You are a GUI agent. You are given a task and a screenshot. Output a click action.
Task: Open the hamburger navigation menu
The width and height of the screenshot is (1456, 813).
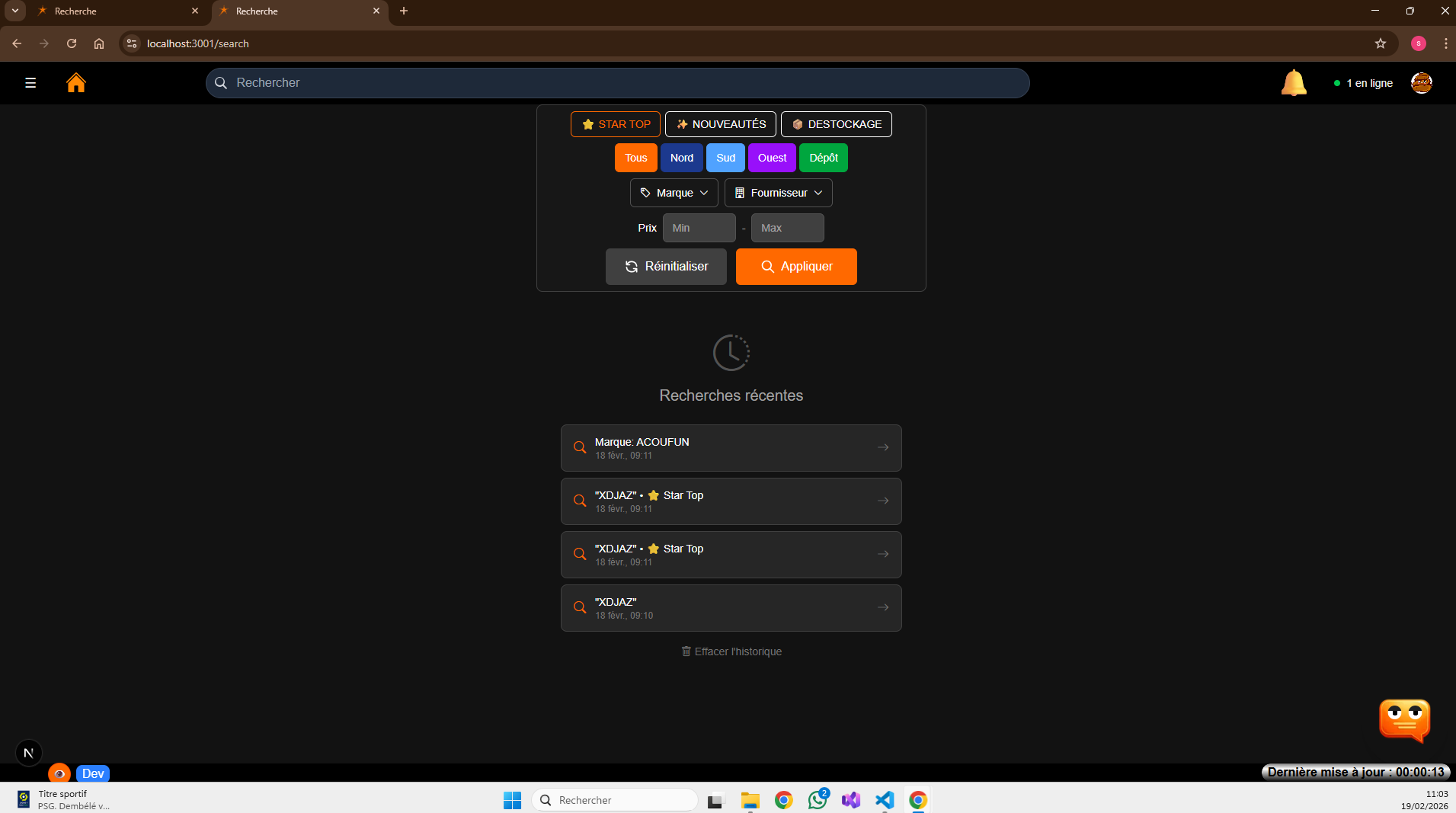click(30, 82)
